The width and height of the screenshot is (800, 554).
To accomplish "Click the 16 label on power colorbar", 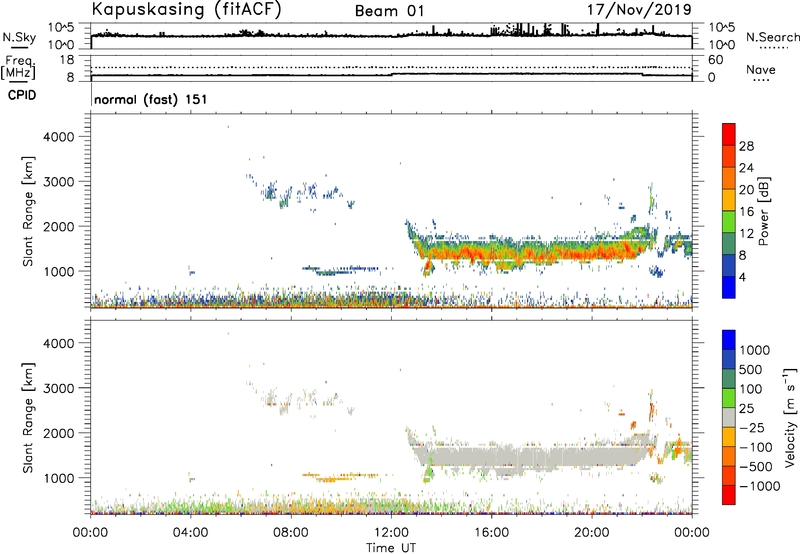I will click(746, 212).
